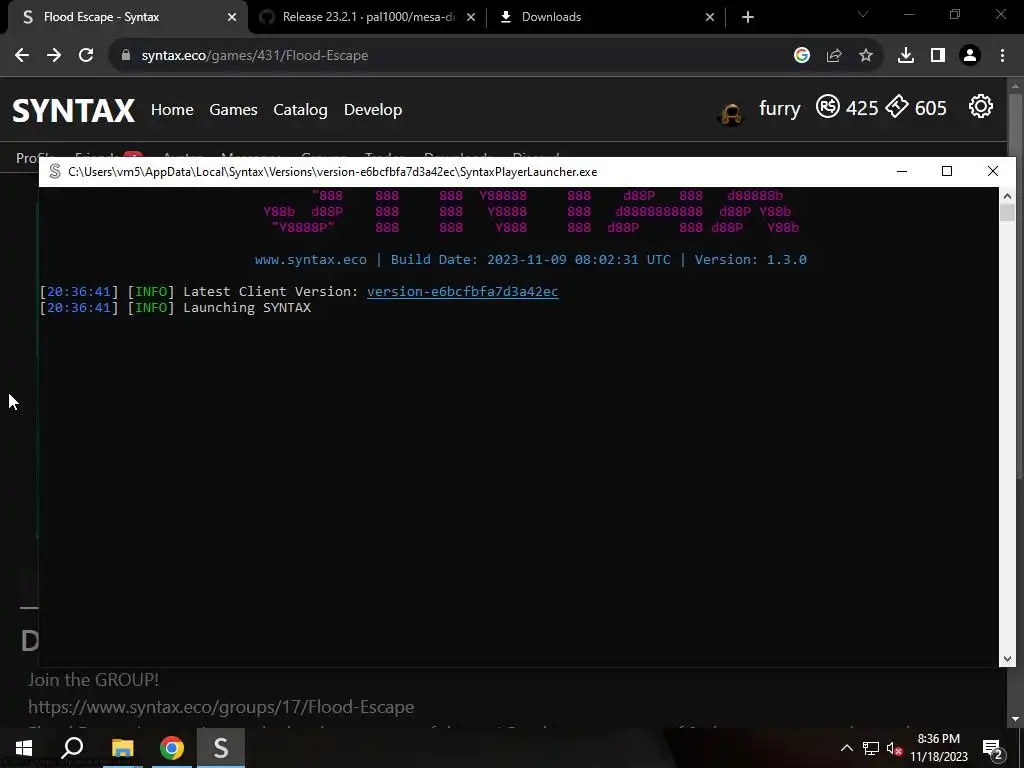1024x768 pixels.
Task: Click the muted volume tray icon
Action: pyautogui.click(x=893, y=748)
